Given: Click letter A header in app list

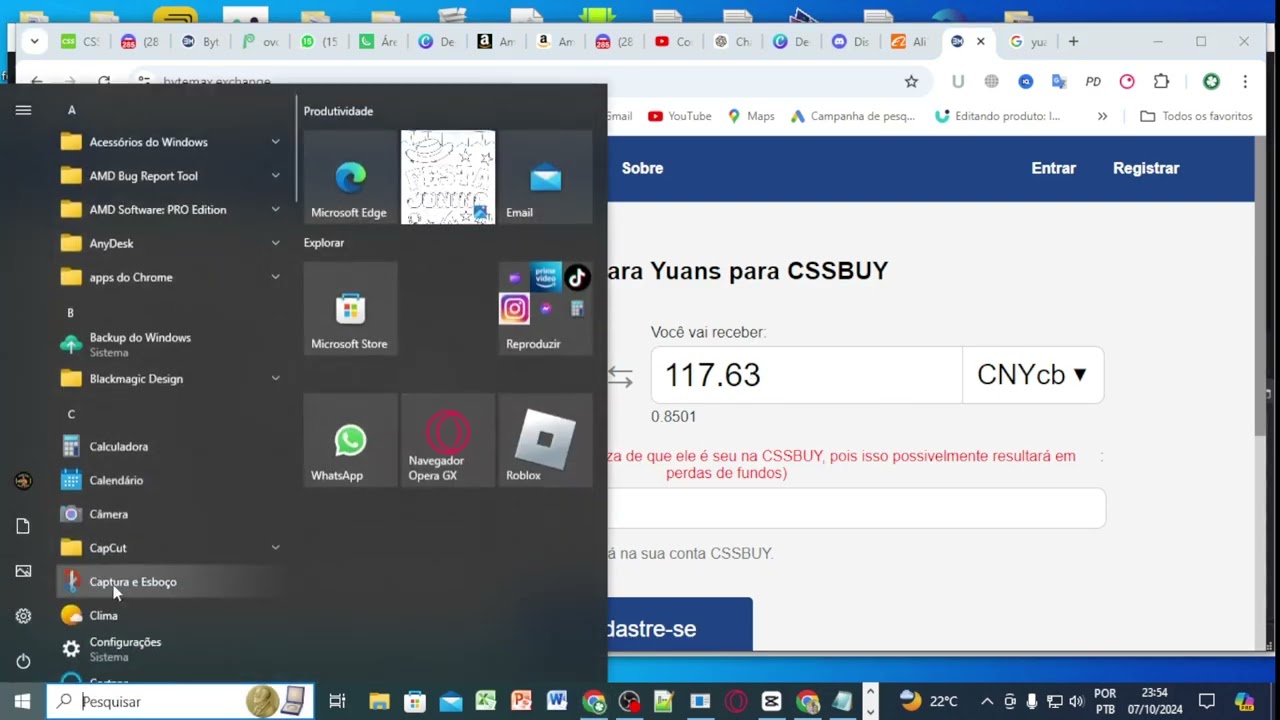Looking at the screenshot, I should [72, 110].
